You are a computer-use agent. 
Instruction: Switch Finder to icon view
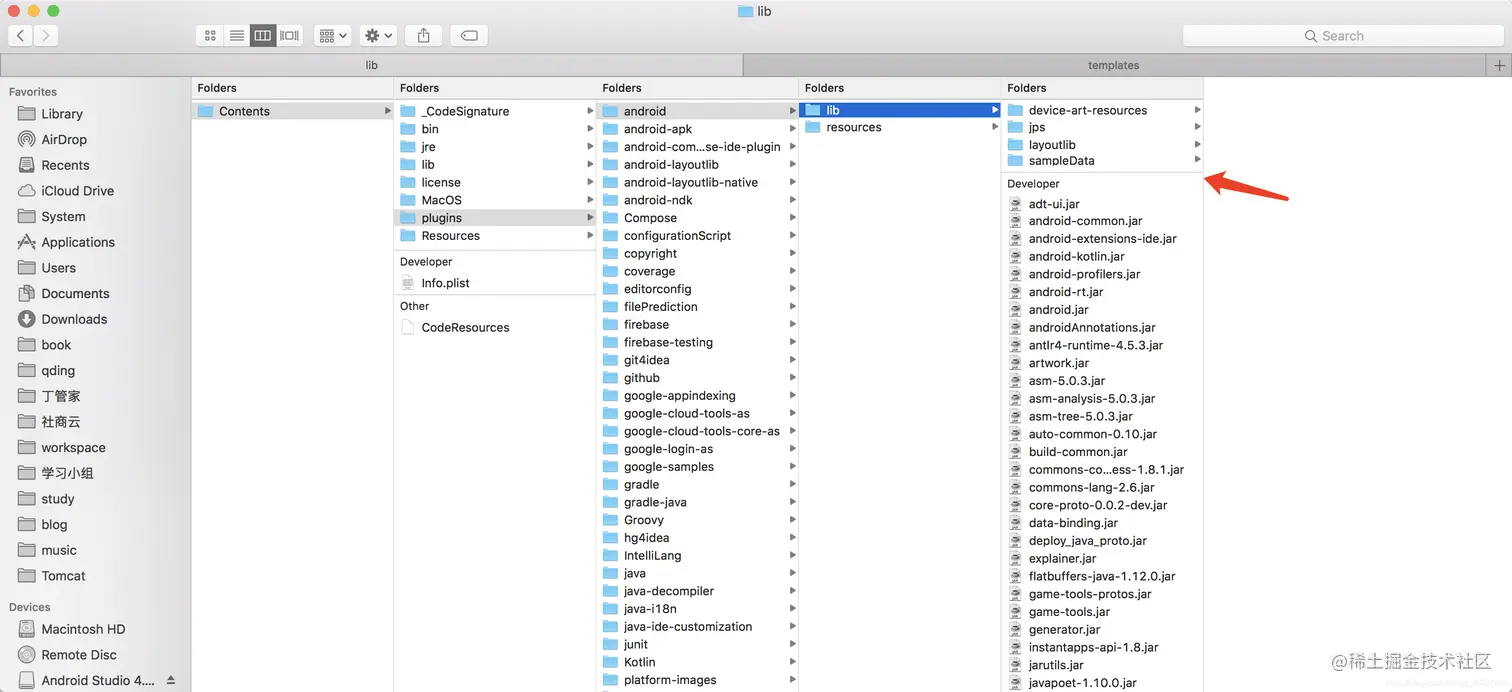[x=210, y=36]
